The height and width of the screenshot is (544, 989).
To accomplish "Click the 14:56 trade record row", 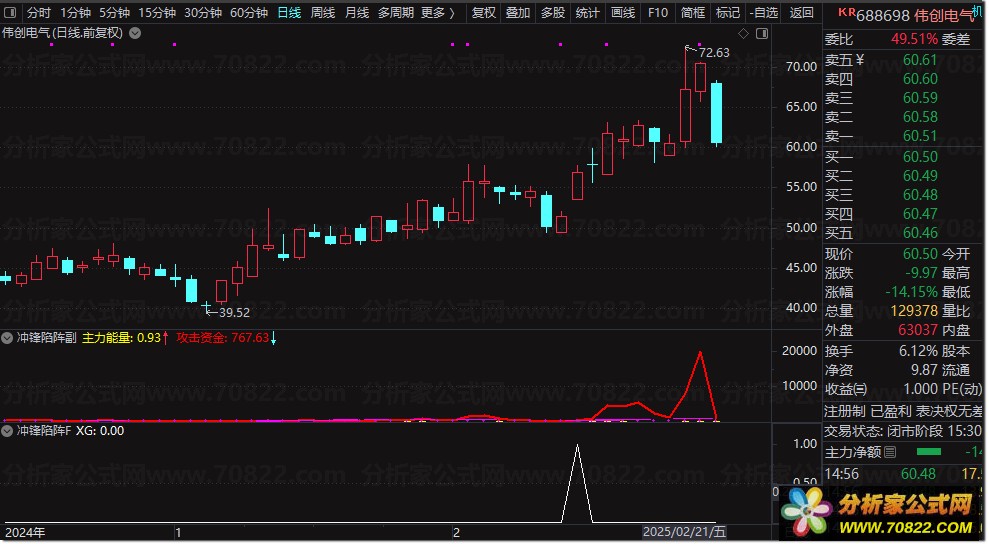I will (x=903, y=474).
